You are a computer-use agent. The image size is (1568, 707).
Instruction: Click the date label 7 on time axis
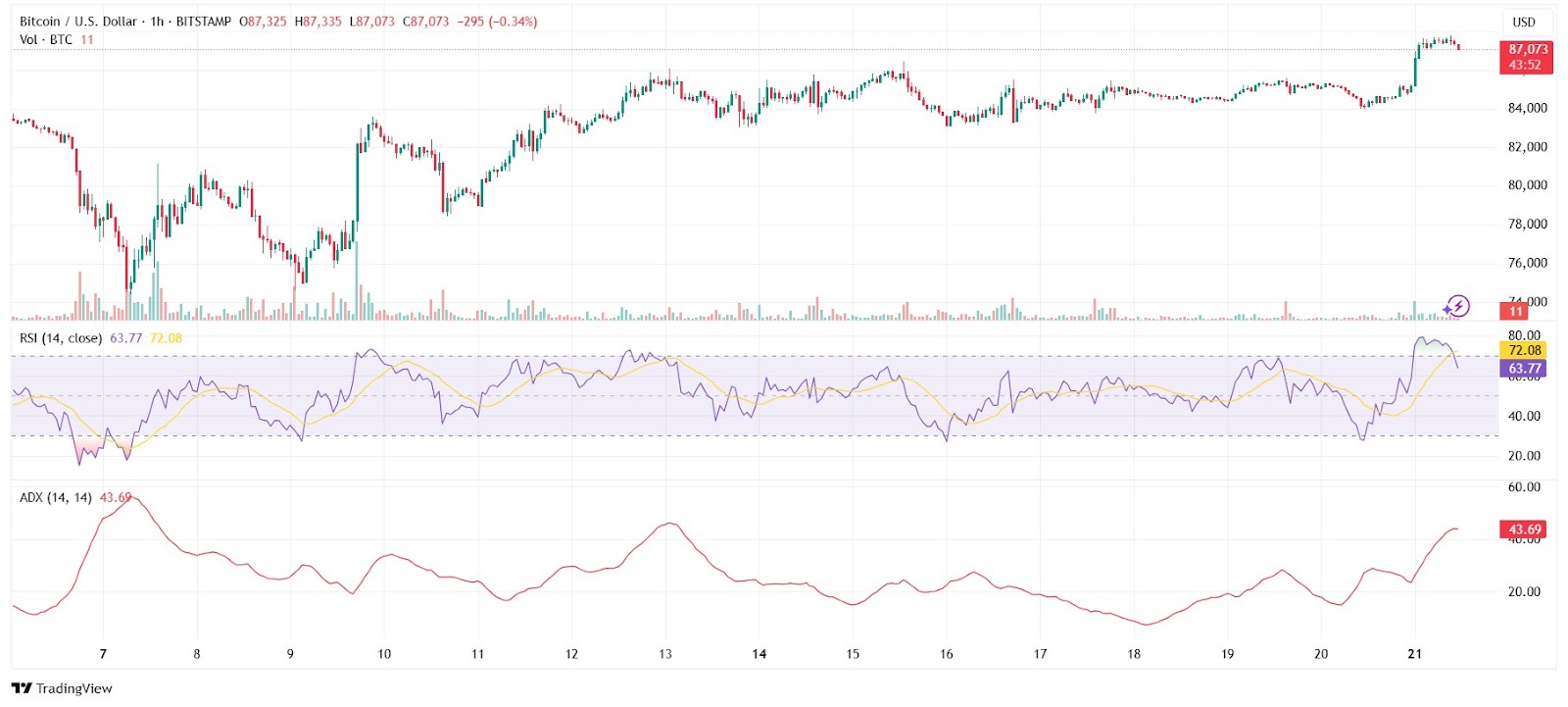(103, 654)
